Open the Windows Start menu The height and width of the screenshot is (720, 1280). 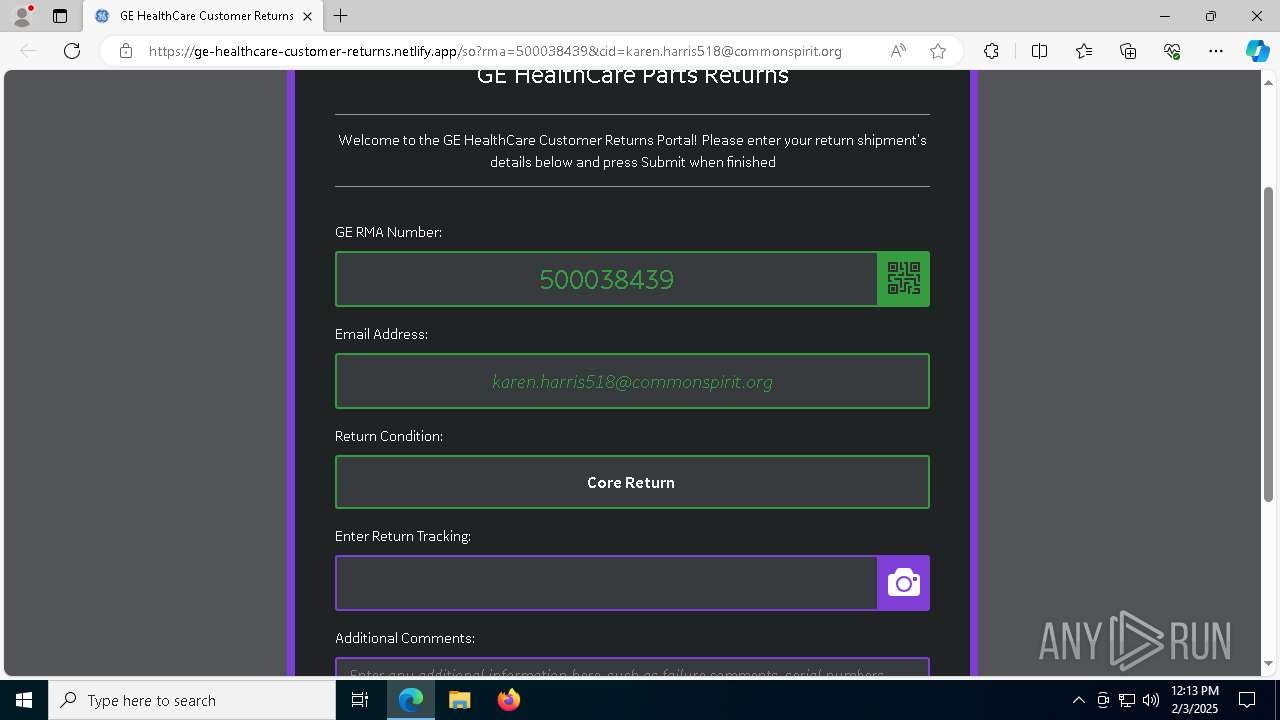coord(24,700)
